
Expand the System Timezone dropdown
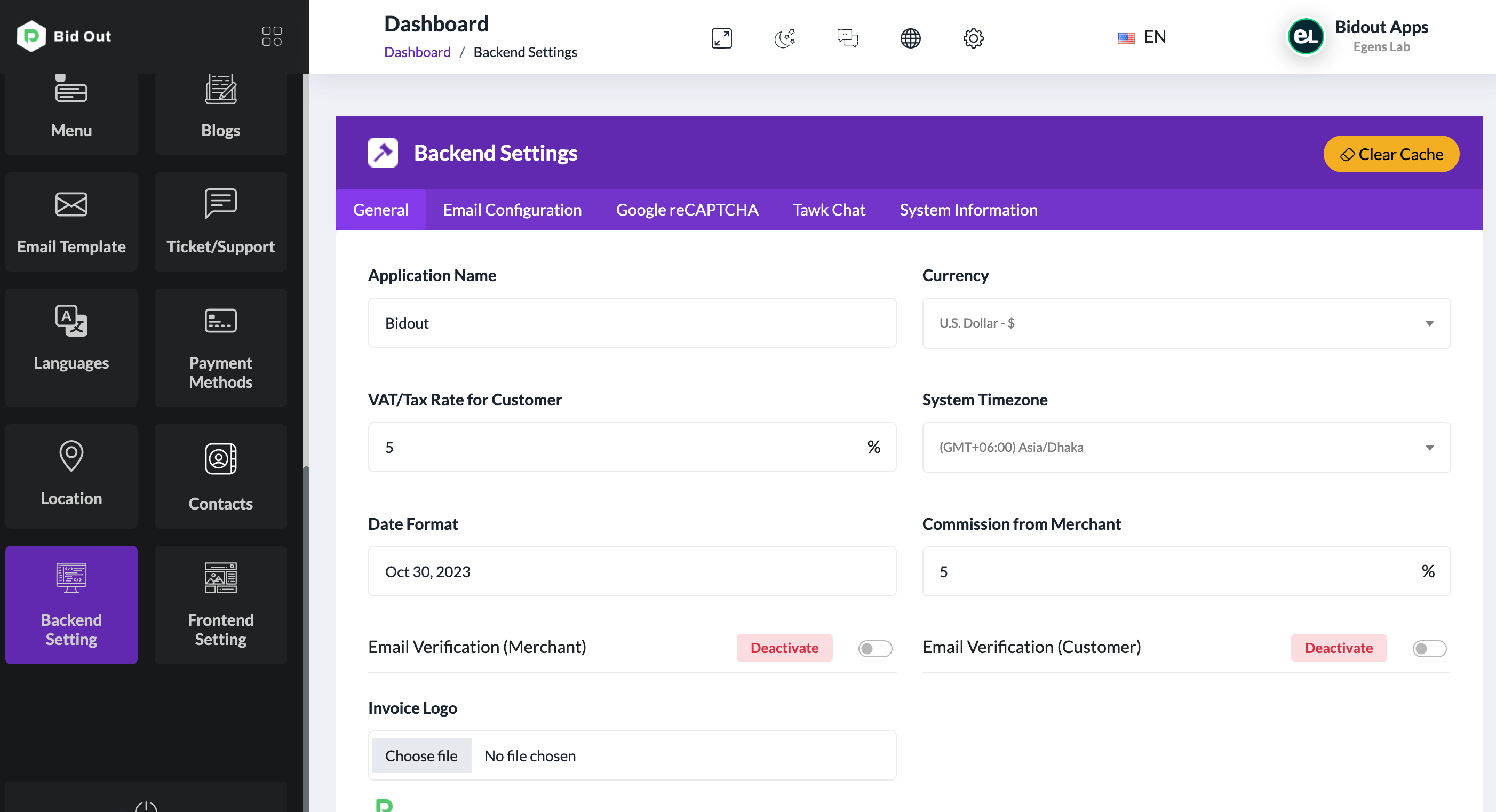click(x=1186, y=447)
